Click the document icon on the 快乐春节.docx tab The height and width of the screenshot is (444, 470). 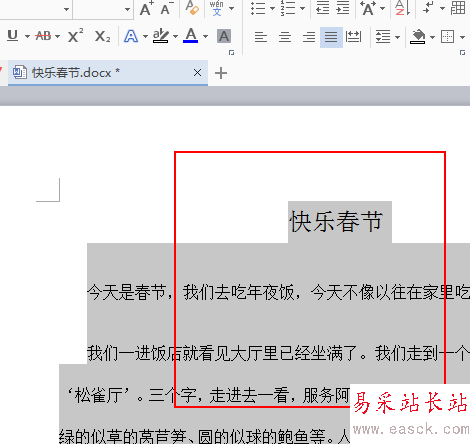(x=20, y=72)
